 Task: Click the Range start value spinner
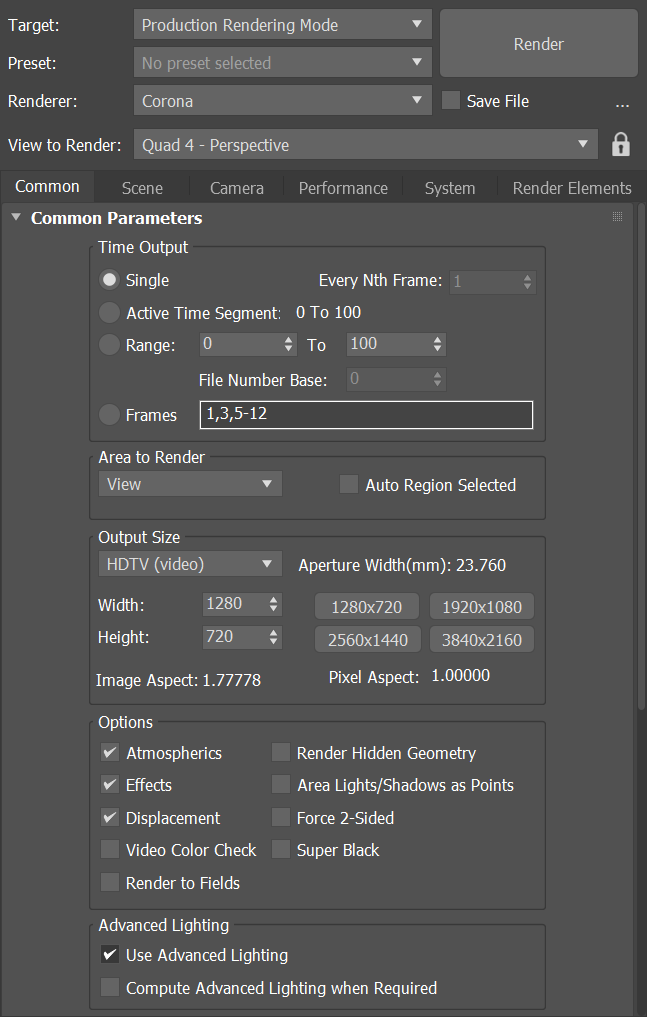pos(289,345)
